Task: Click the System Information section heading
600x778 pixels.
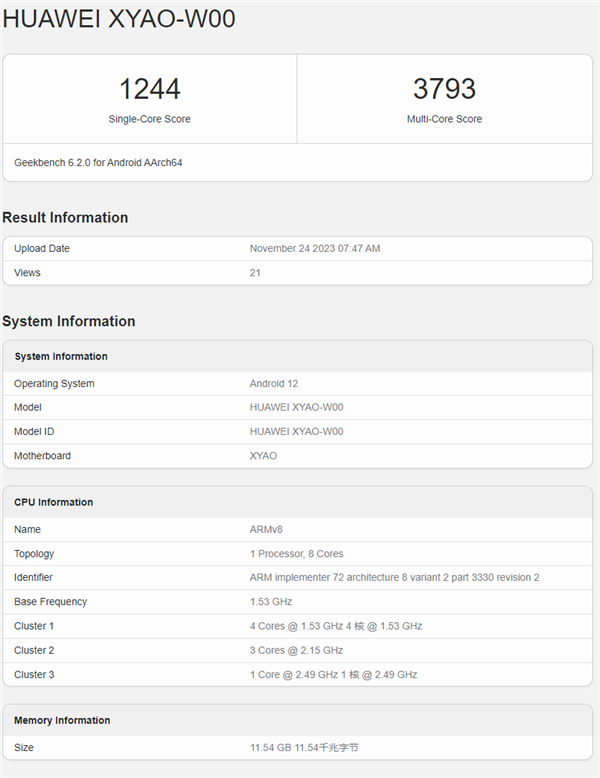Action: [68, 321]
